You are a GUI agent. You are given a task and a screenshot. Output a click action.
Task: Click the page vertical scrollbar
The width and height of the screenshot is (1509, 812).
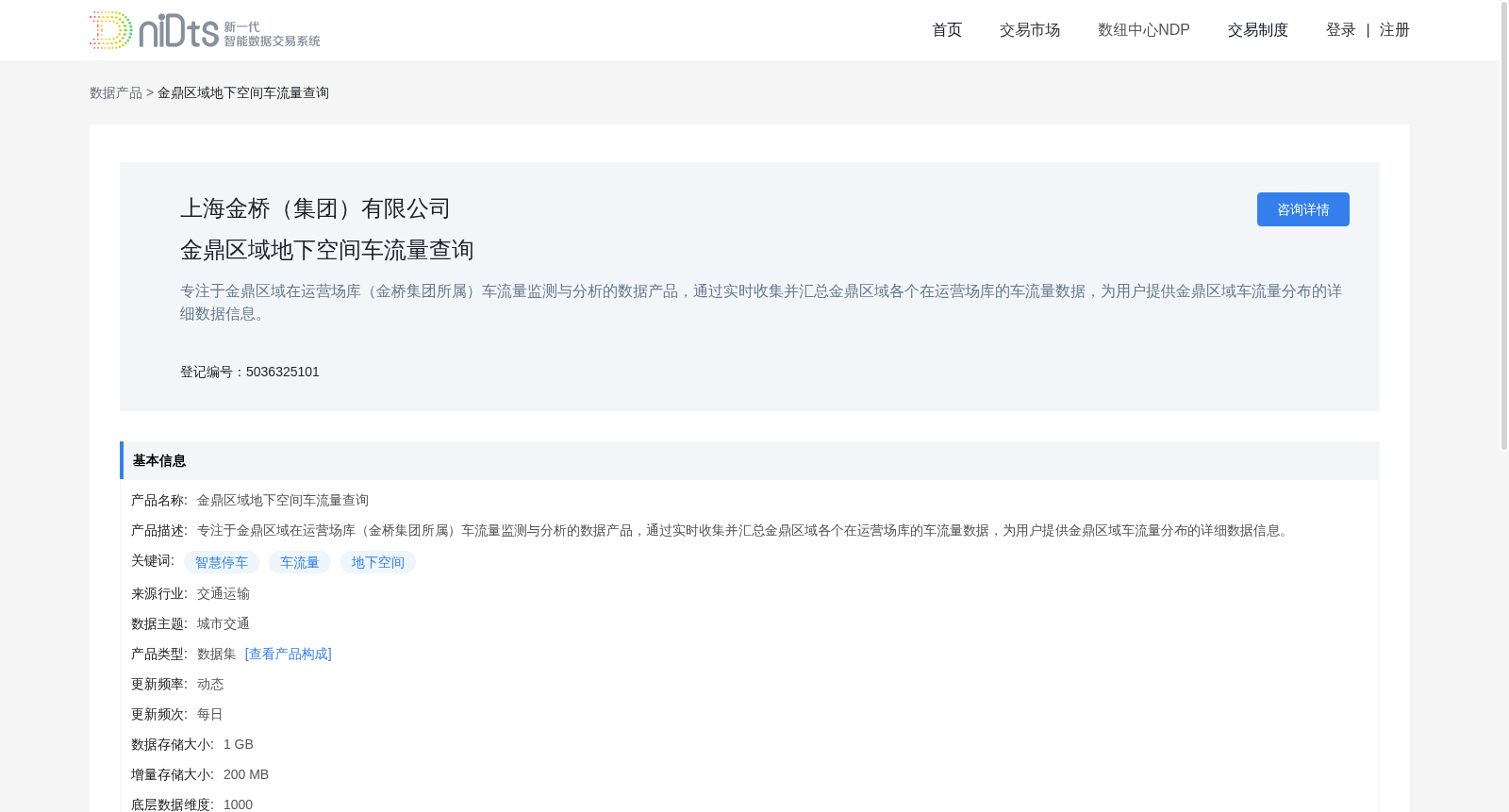(1504, 226)
